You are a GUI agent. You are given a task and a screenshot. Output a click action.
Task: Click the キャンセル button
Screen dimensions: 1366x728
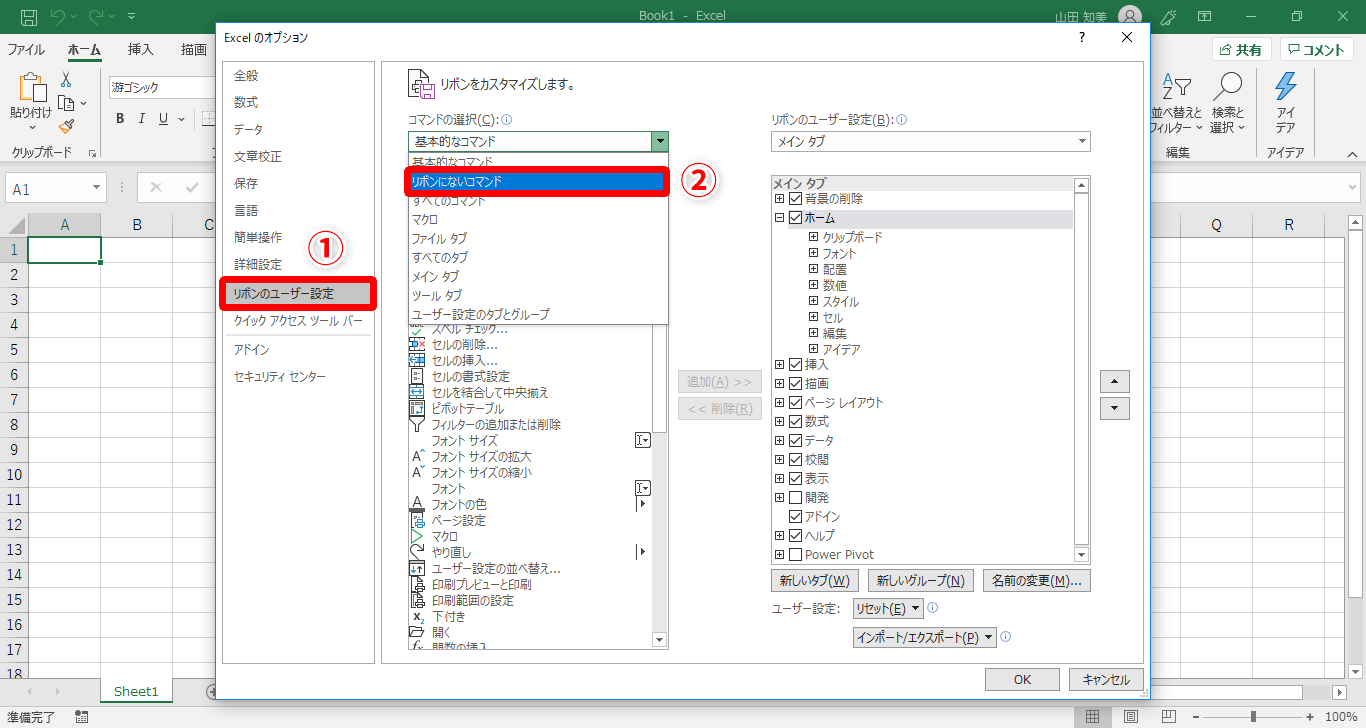click(1106, 680)
